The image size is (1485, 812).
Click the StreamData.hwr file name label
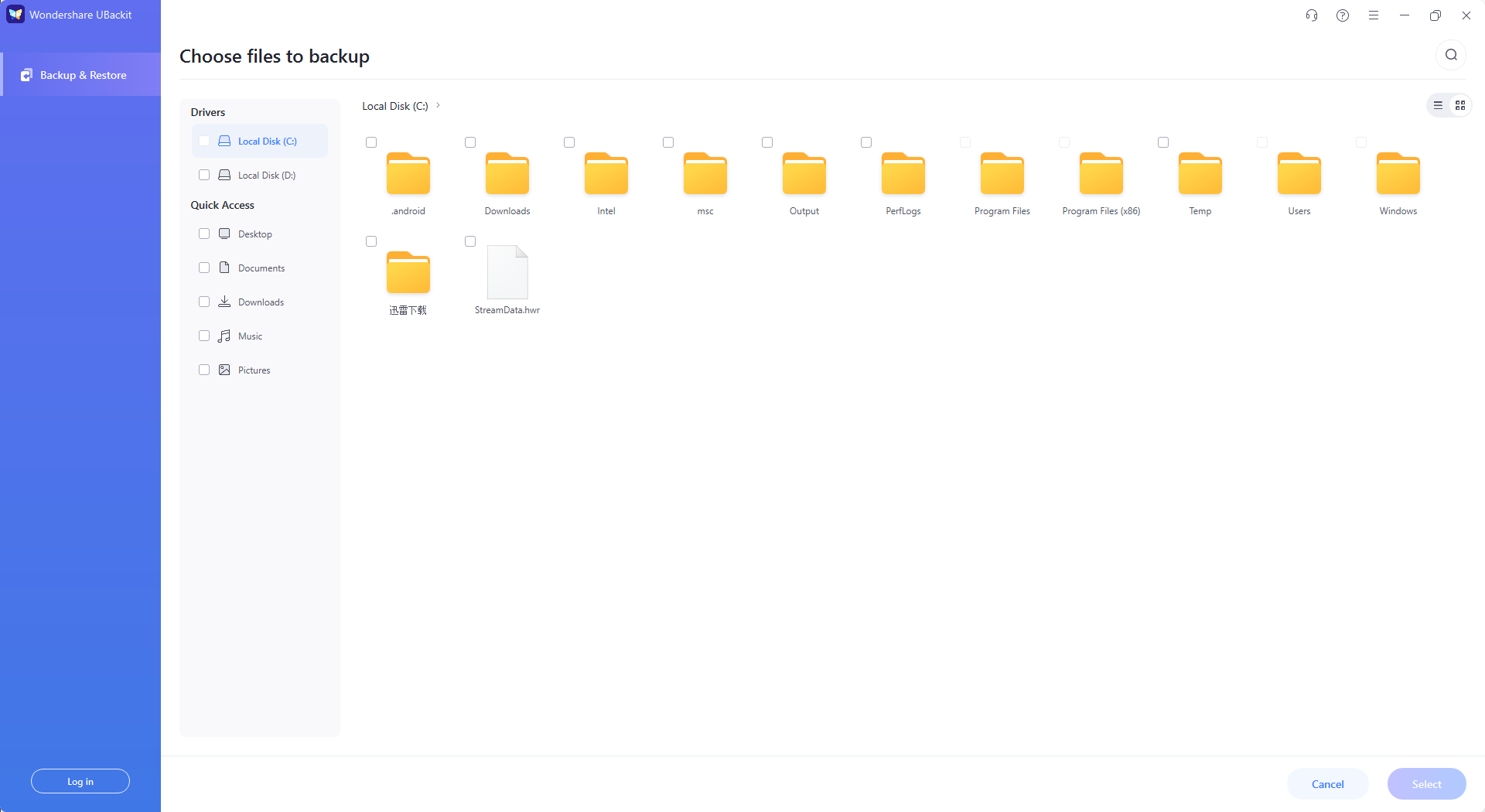tap(507, 310)
